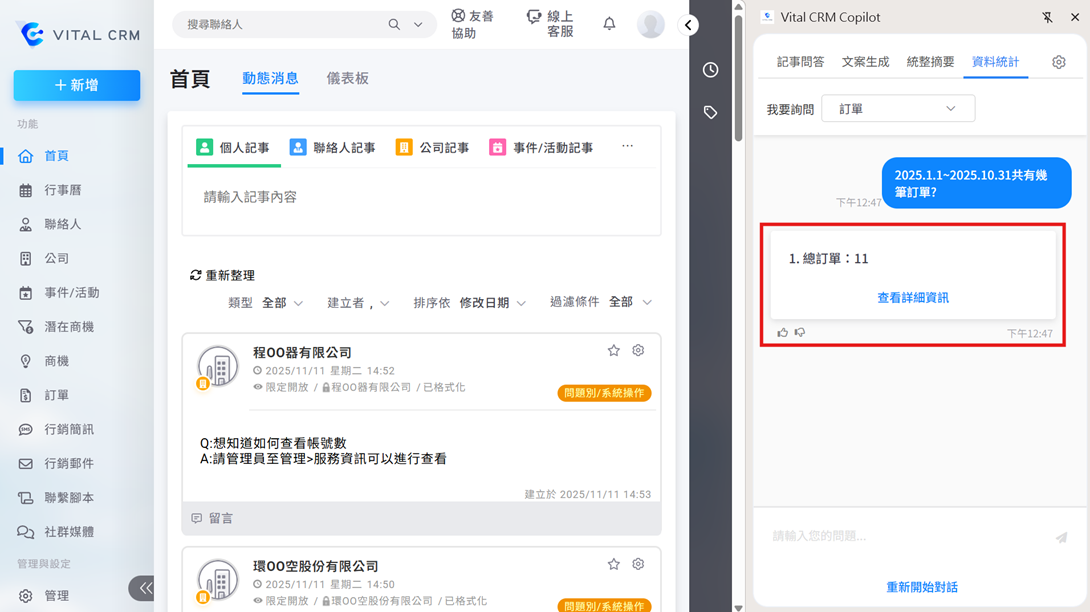Star the 環OO空股份有限公司 record
The image size is (1090, 612).
pyautogui.click(x=614, y=565)
